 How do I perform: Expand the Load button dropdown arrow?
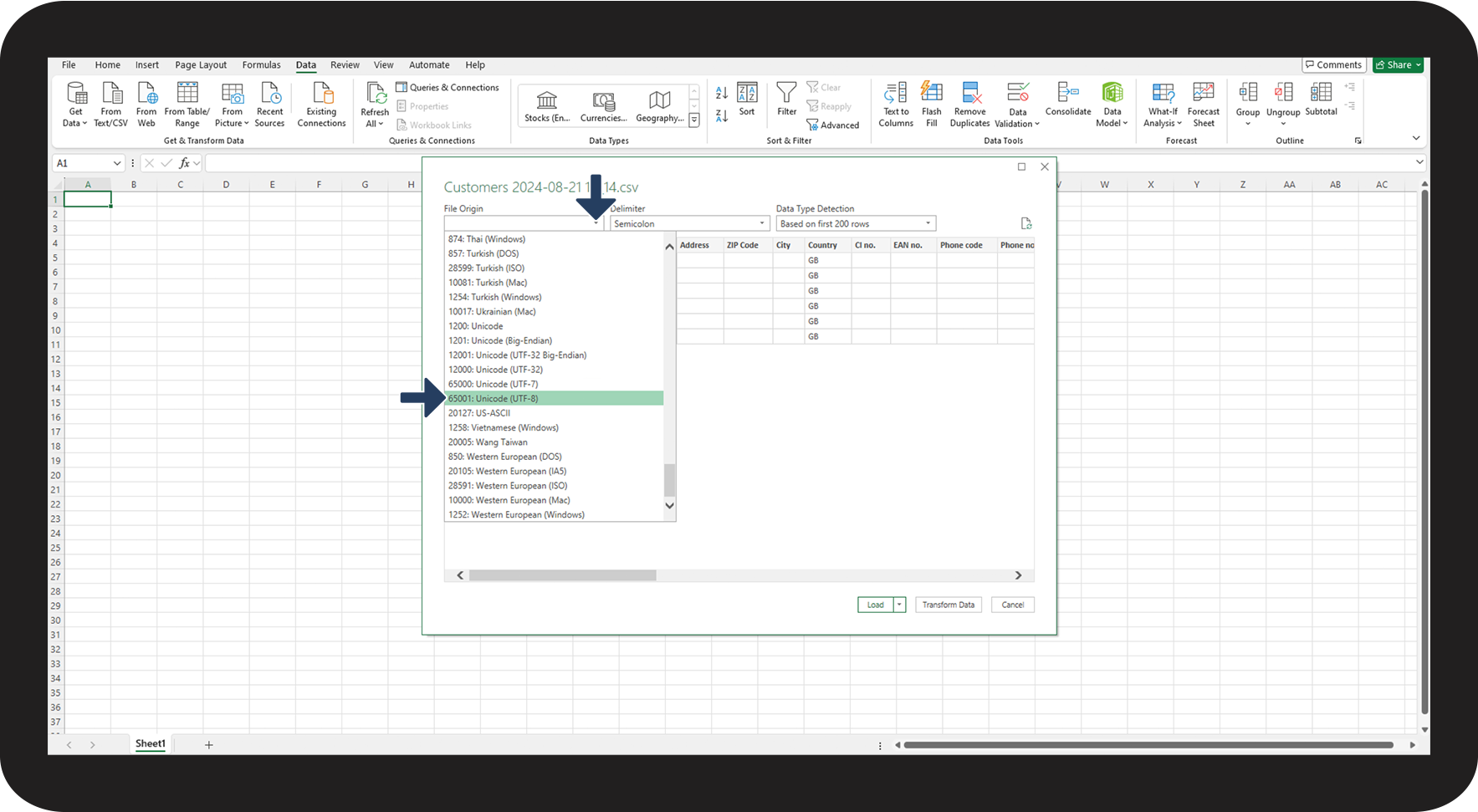tap(900, 605)
